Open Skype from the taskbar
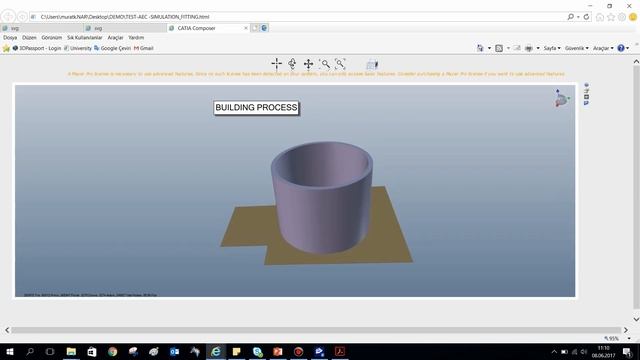Image resolution: width=640 pixels, height=360 pixels. 257,351
